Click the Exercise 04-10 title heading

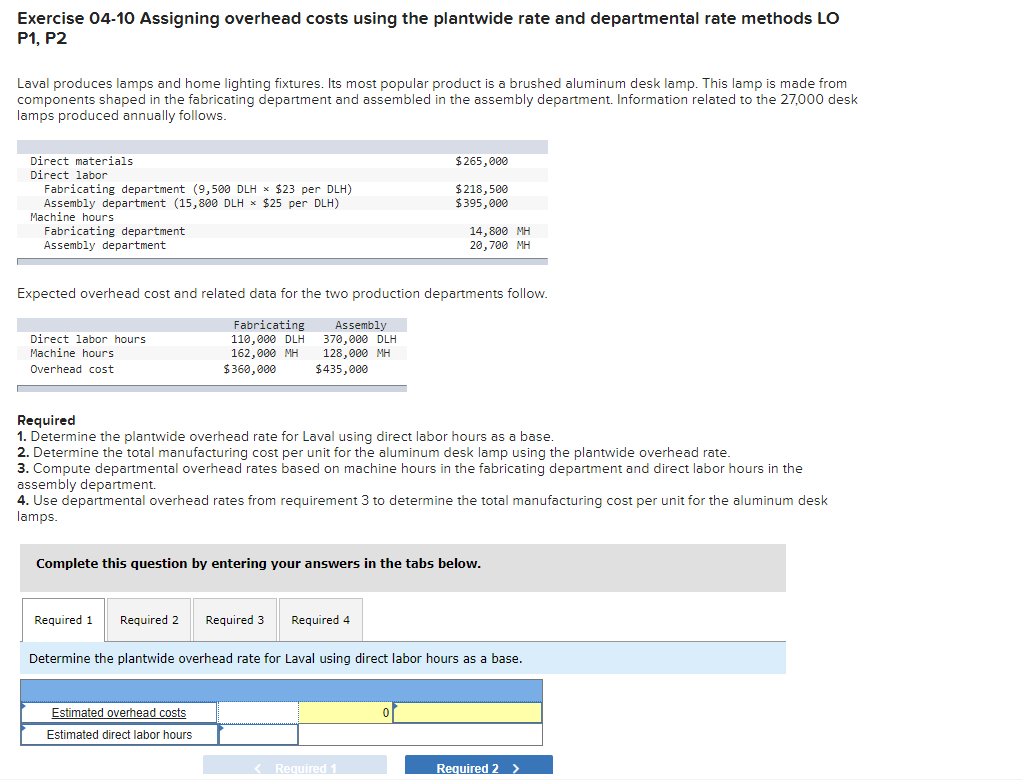(x=428, y=28)
